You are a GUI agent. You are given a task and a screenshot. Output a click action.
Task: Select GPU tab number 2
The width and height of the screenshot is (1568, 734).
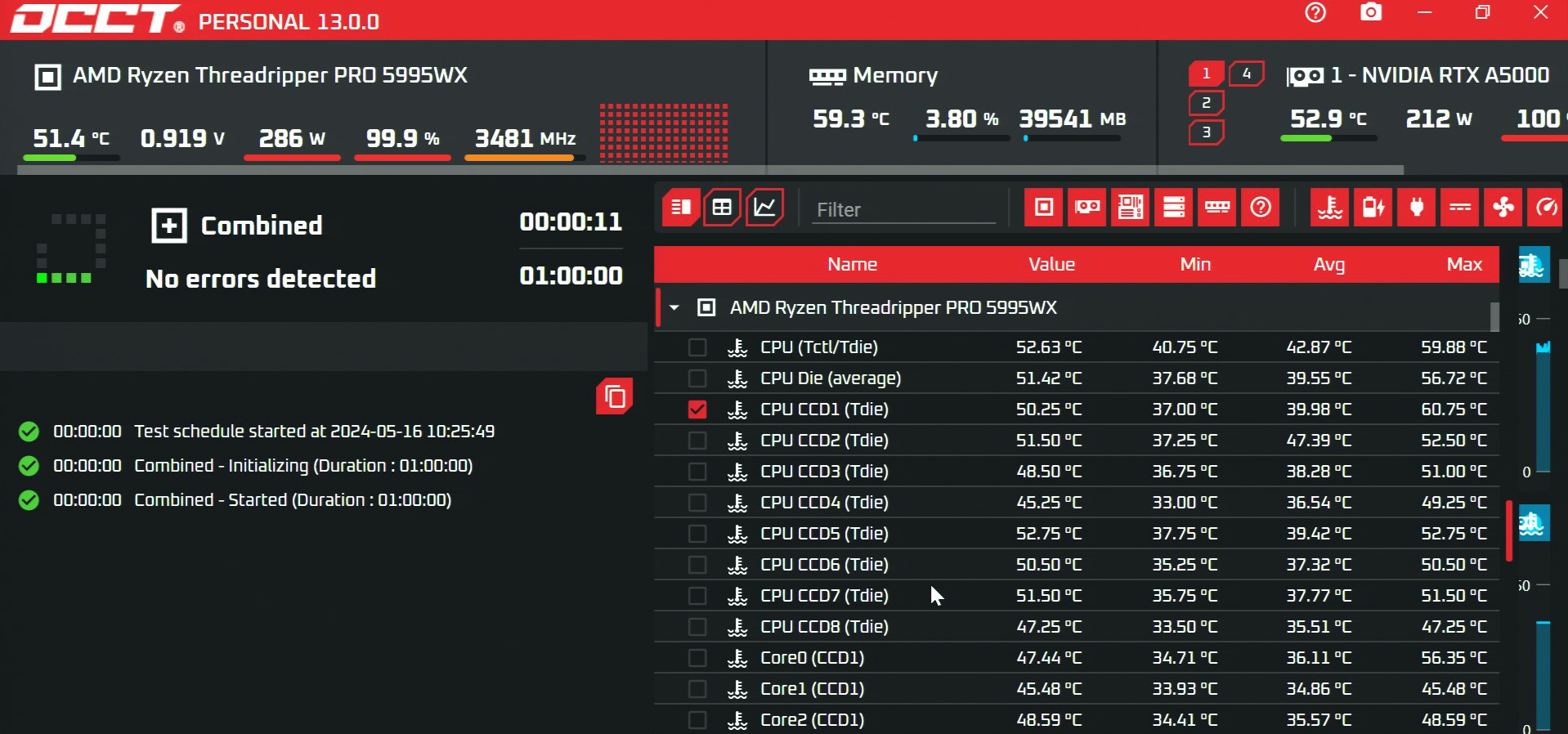click(1206, 103)
